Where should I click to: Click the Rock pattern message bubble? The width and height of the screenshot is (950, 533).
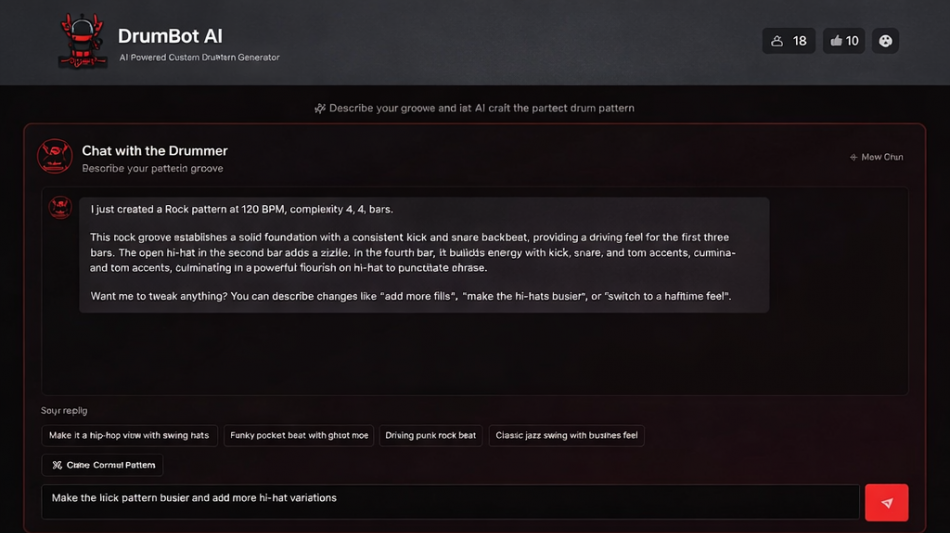click(x=424, y=254)
